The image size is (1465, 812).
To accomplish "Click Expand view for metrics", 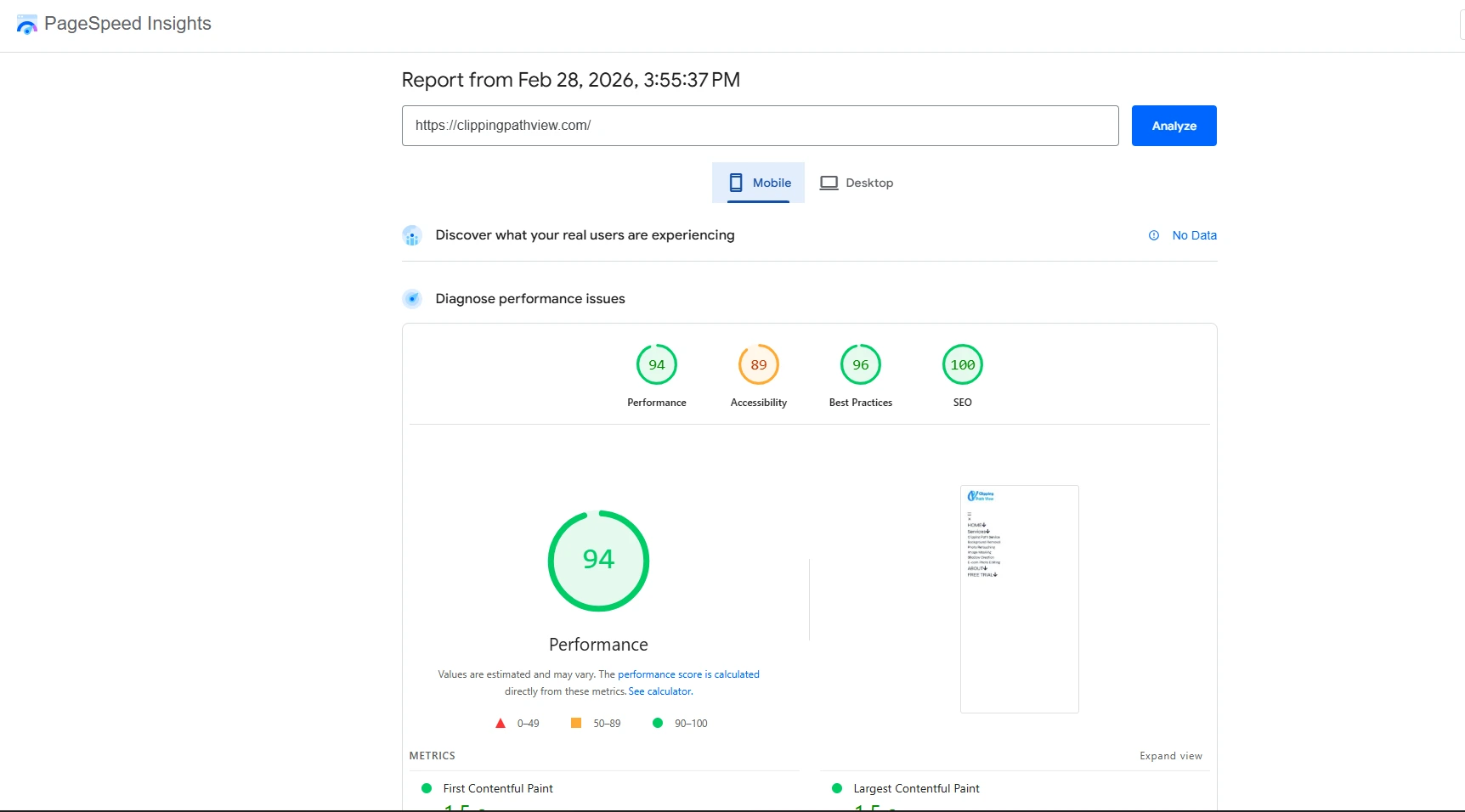I will [x=1170, y=756].
